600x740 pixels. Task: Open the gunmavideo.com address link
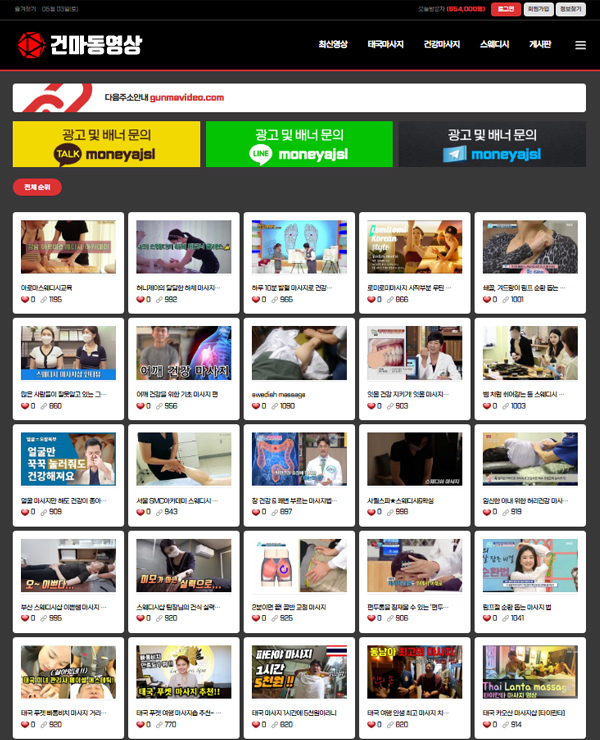187,98
